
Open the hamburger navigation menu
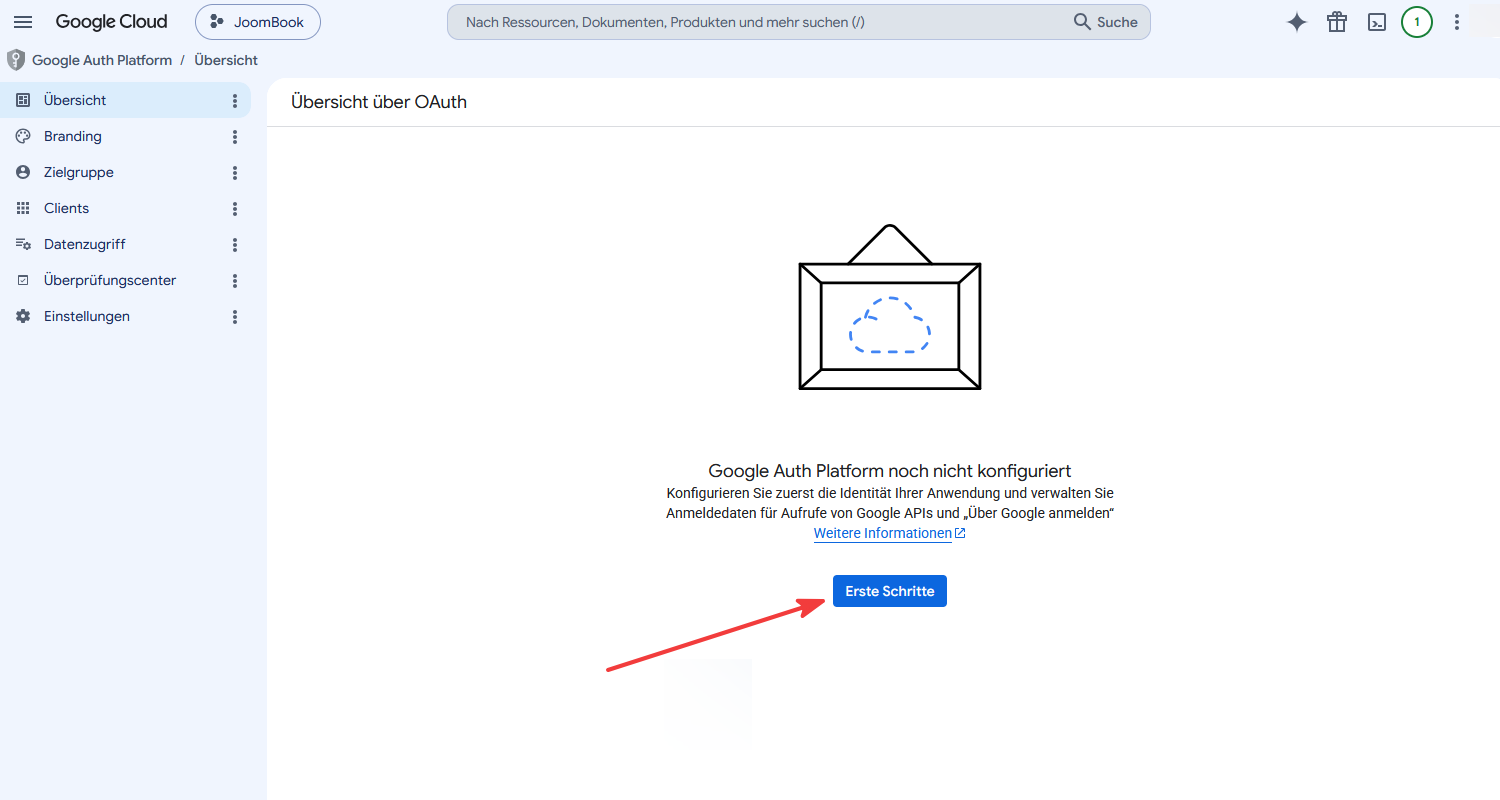tap(23, 22)
